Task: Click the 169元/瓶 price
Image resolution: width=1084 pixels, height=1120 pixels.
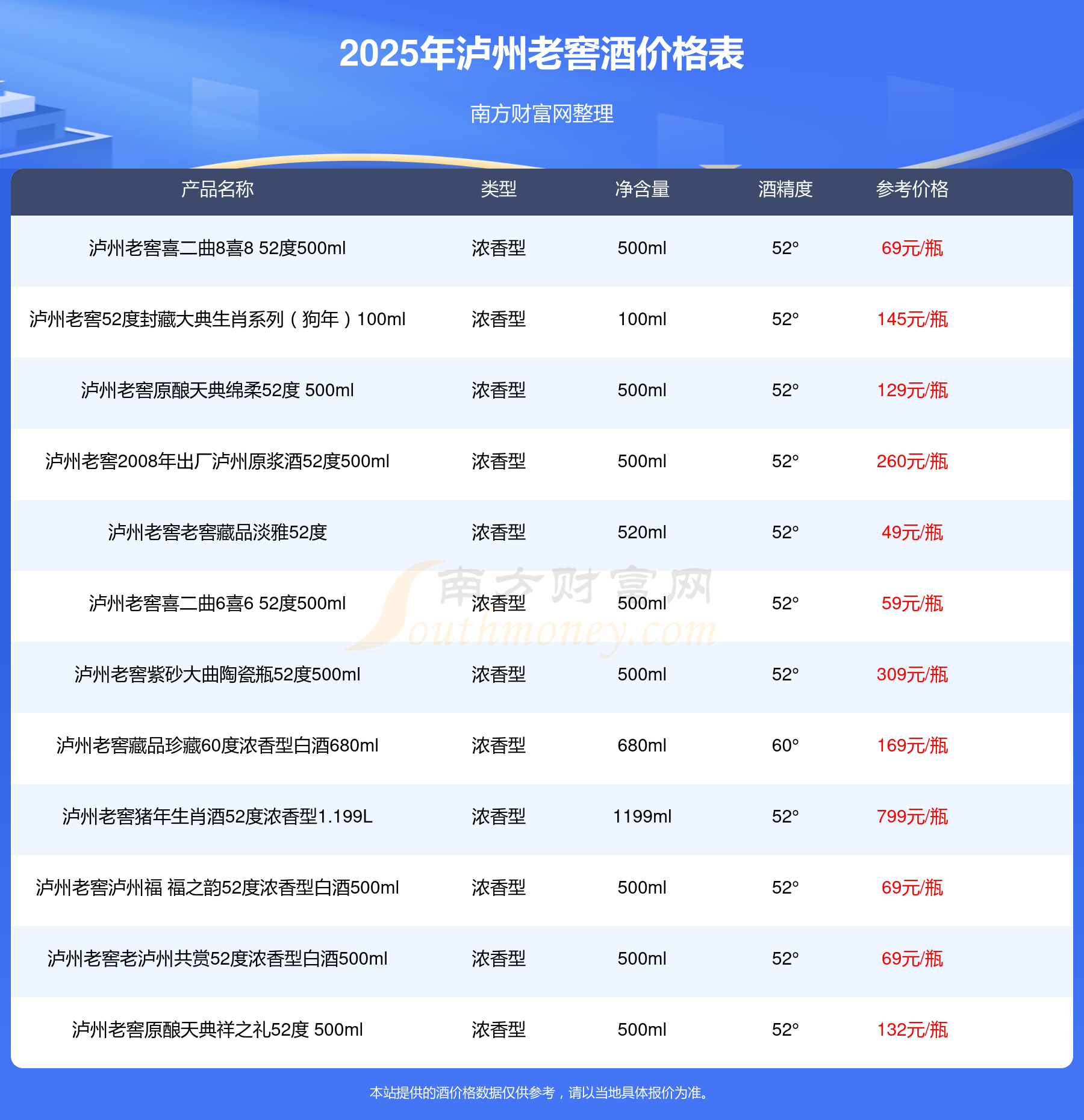Action: [x=912, y=745]
